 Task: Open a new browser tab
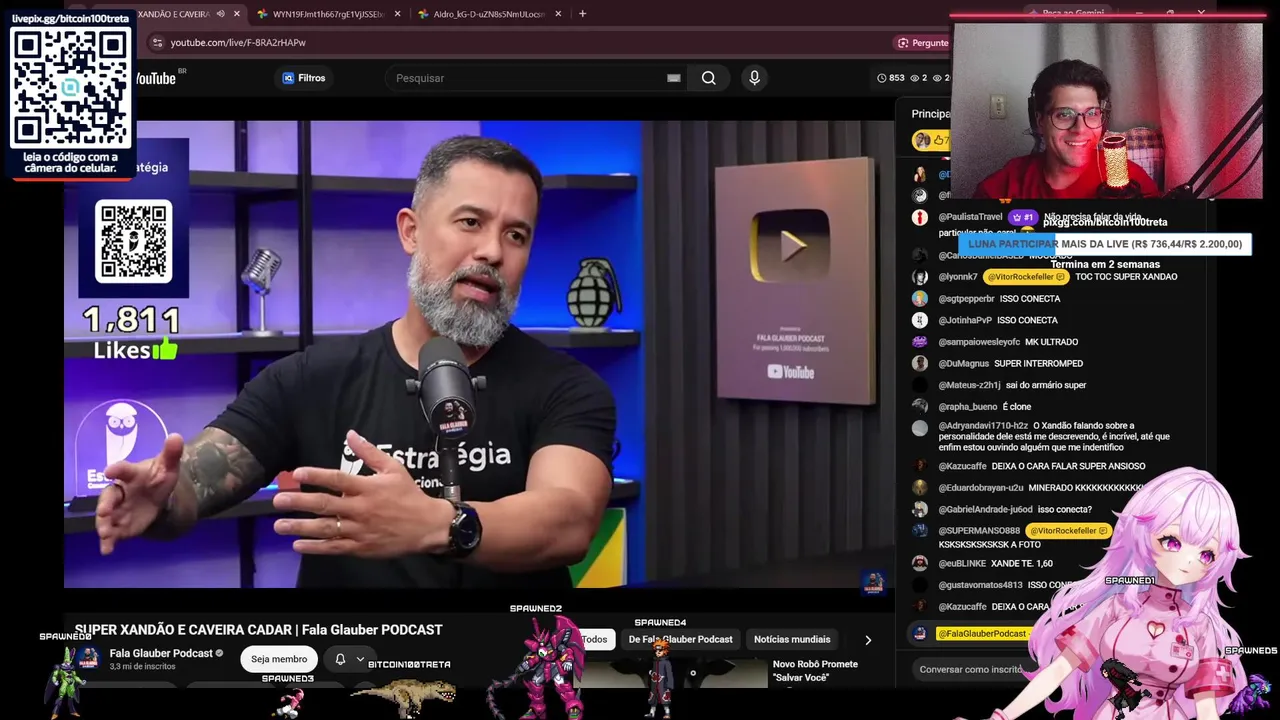pyautogui.click(x=582, y=14)
